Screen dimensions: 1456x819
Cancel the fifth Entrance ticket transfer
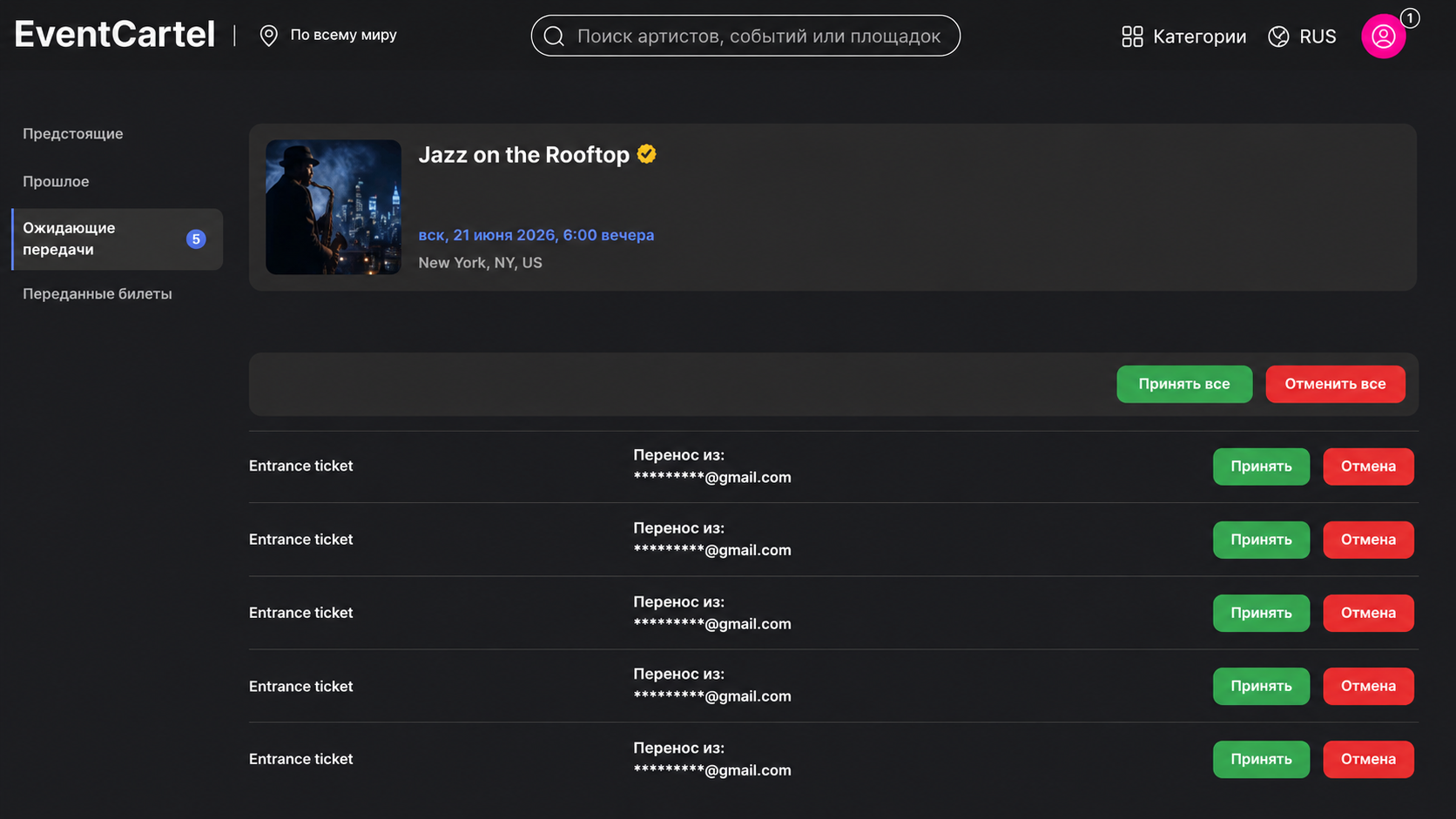pyautogui.click(x=1368, y=759)
